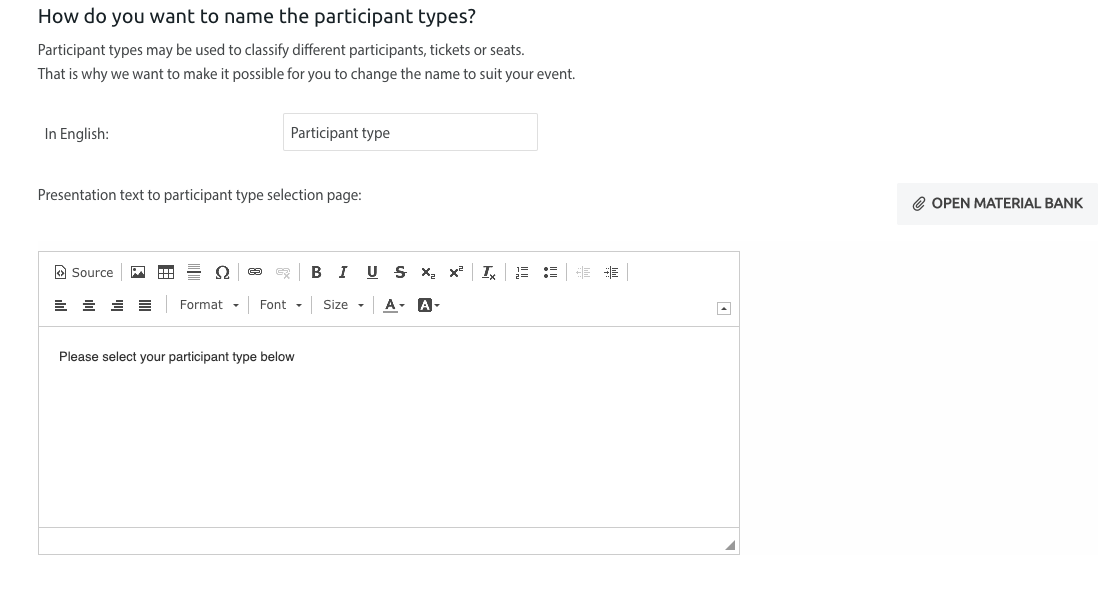Viewport: 1108px width, 591px height.
Task: Clear text formatting with Remove Format
Action: pyautogui.click(x=489, y=272)
